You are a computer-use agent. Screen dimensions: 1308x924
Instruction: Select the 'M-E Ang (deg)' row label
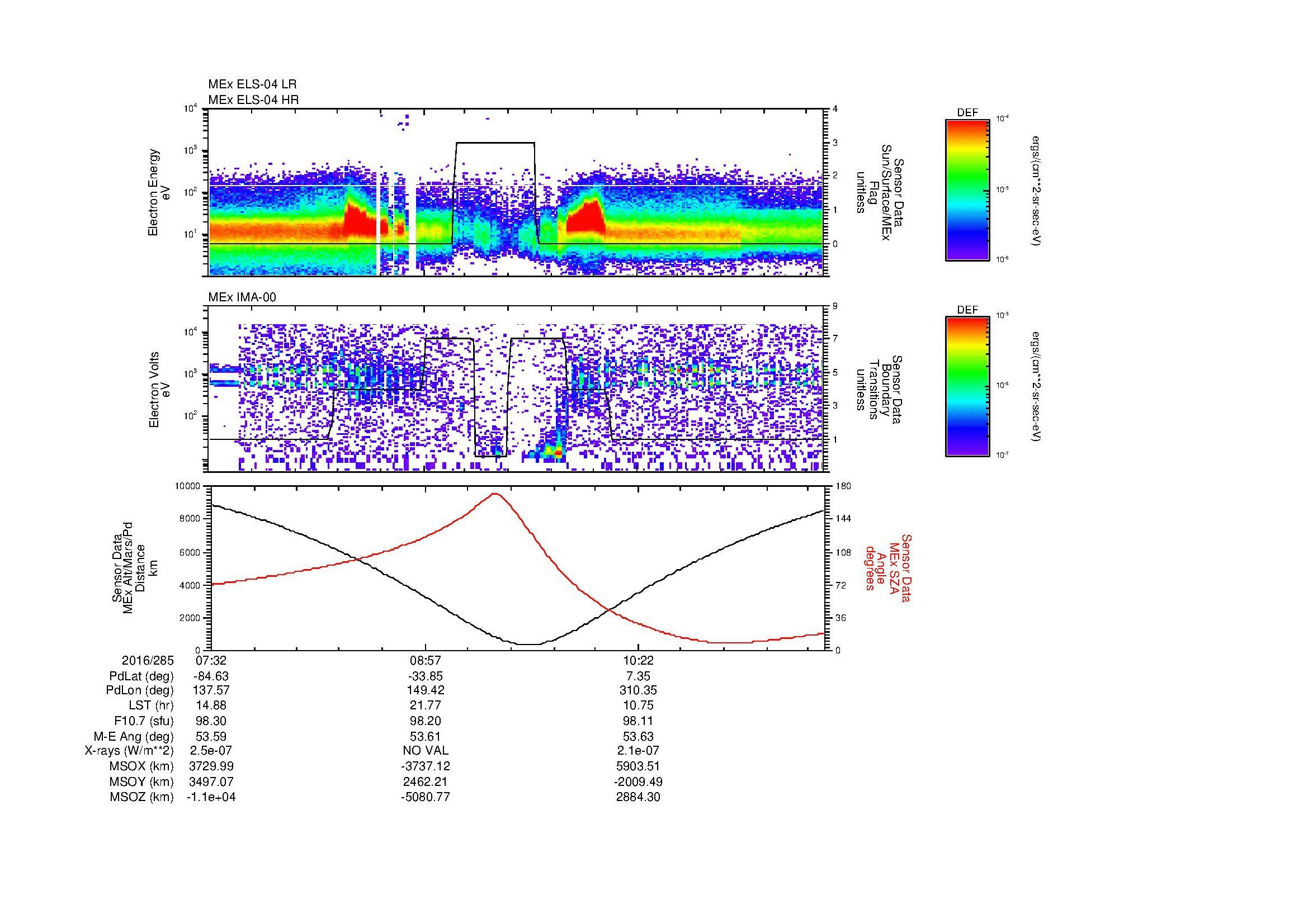coord(133,737)
